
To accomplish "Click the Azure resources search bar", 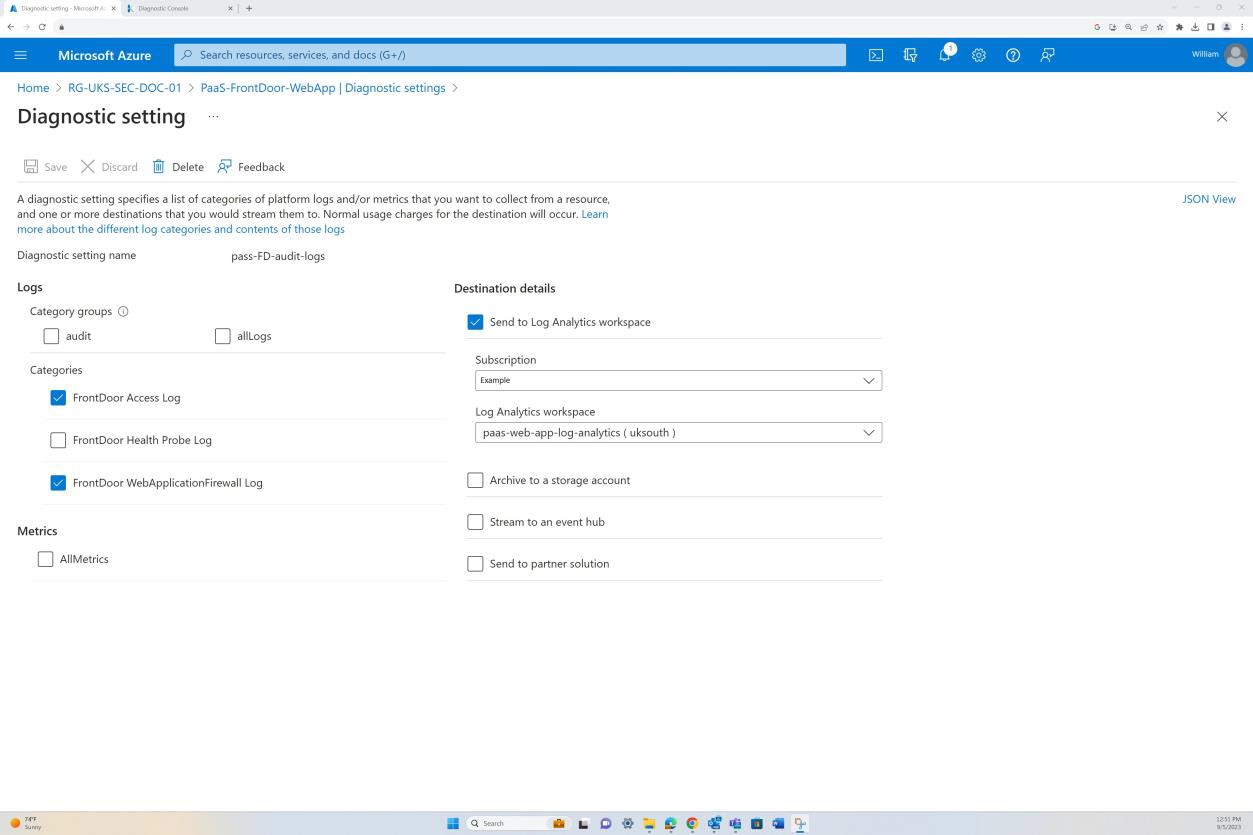I will (x=509, y=54).
